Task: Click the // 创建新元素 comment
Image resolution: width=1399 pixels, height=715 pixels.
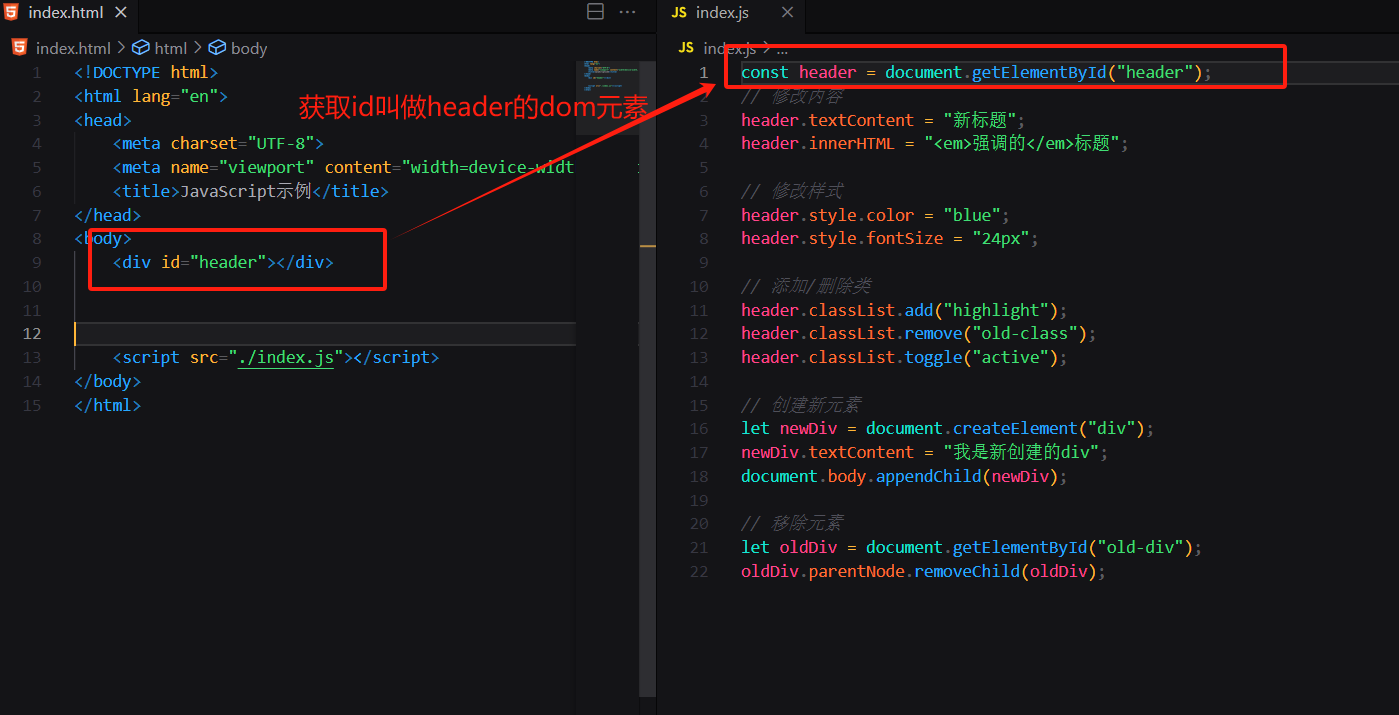Action: pos(801,405)
